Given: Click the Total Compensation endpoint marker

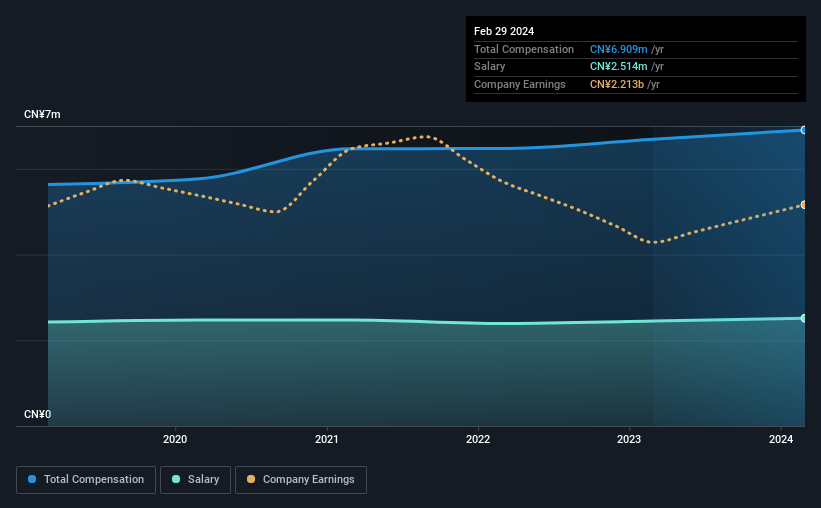Looking at the screenshot, I should [803, 130].
